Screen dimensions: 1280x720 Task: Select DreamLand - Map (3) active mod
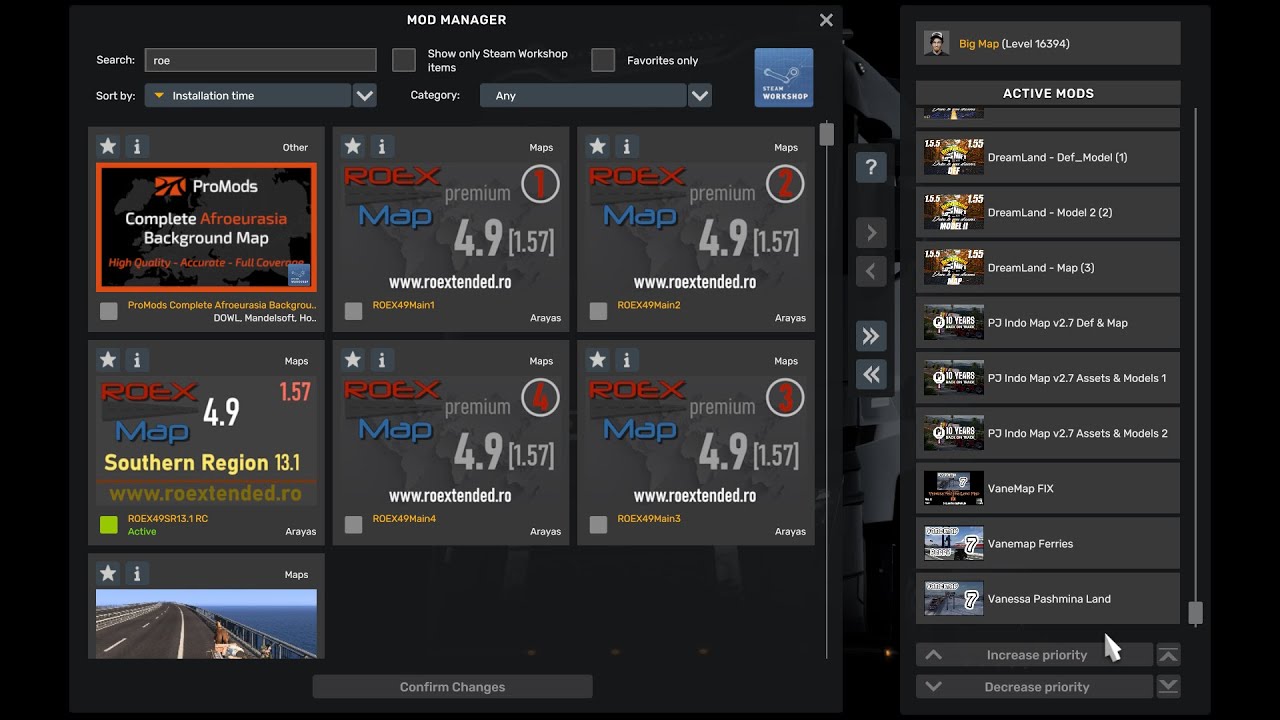point(1048,267)
